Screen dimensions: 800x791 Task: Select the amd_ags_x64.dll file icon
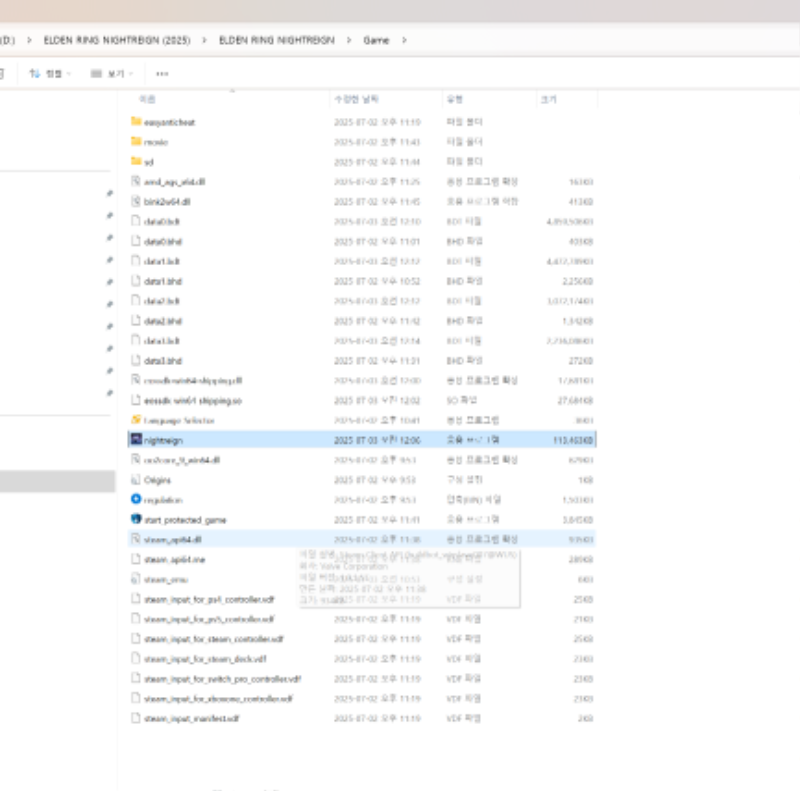point(136,181)
